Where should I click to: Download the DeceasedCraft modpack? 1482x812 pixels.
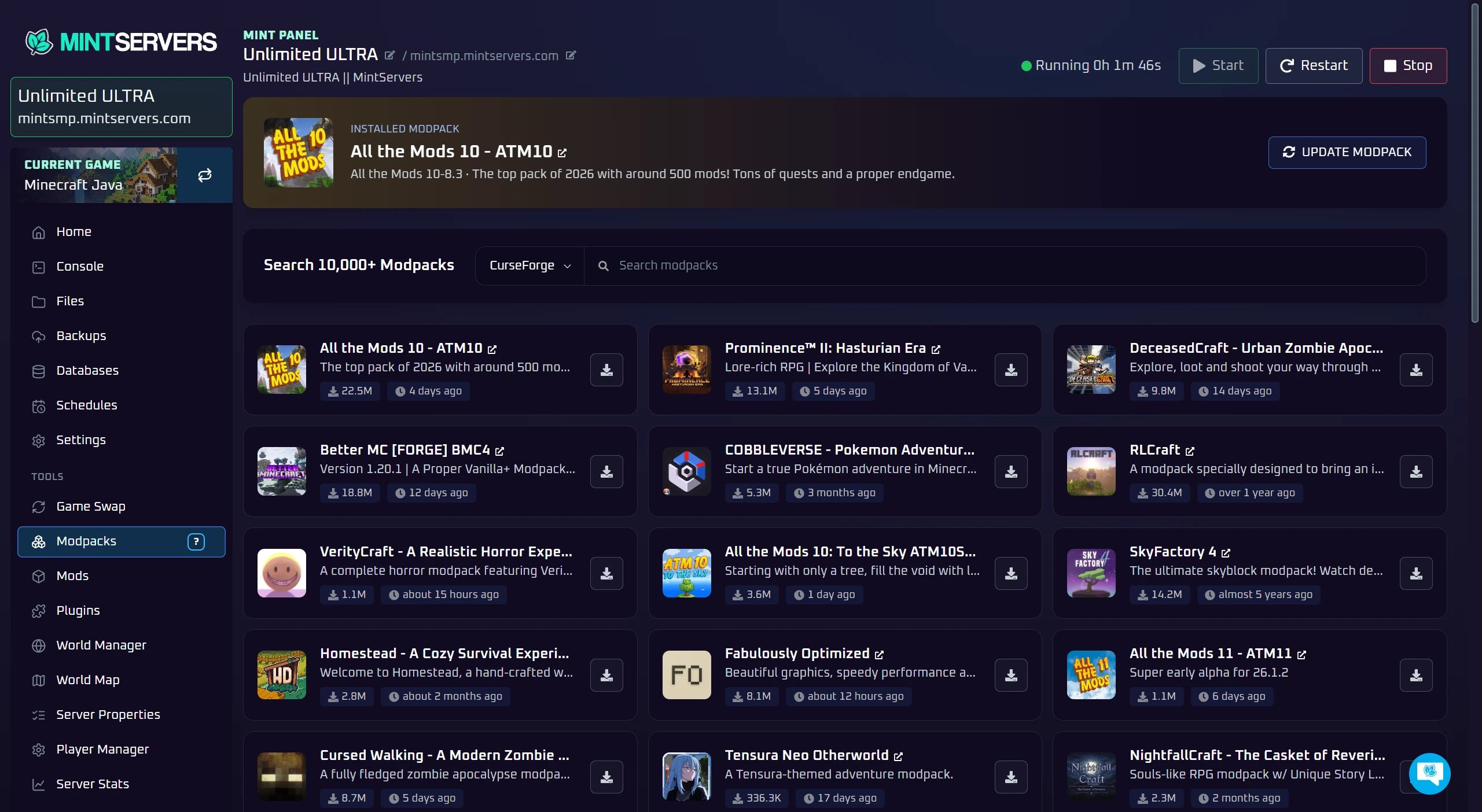tap(1416, 370)
